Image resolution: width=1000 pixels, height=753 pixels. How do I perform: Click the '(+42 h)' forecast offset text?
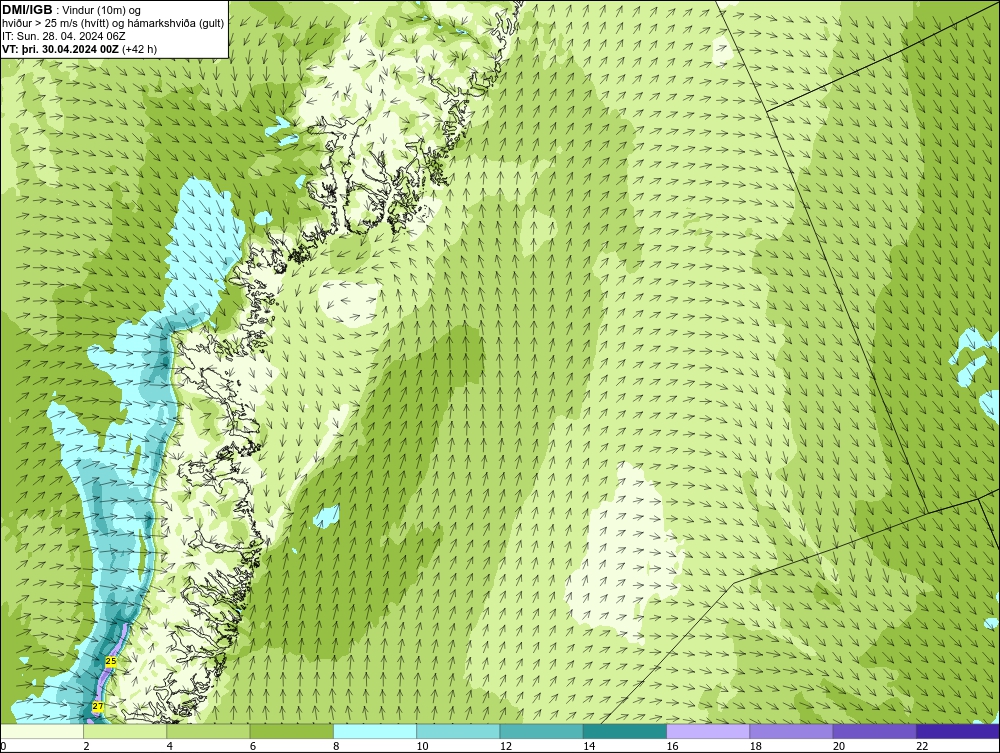[139, 48]
